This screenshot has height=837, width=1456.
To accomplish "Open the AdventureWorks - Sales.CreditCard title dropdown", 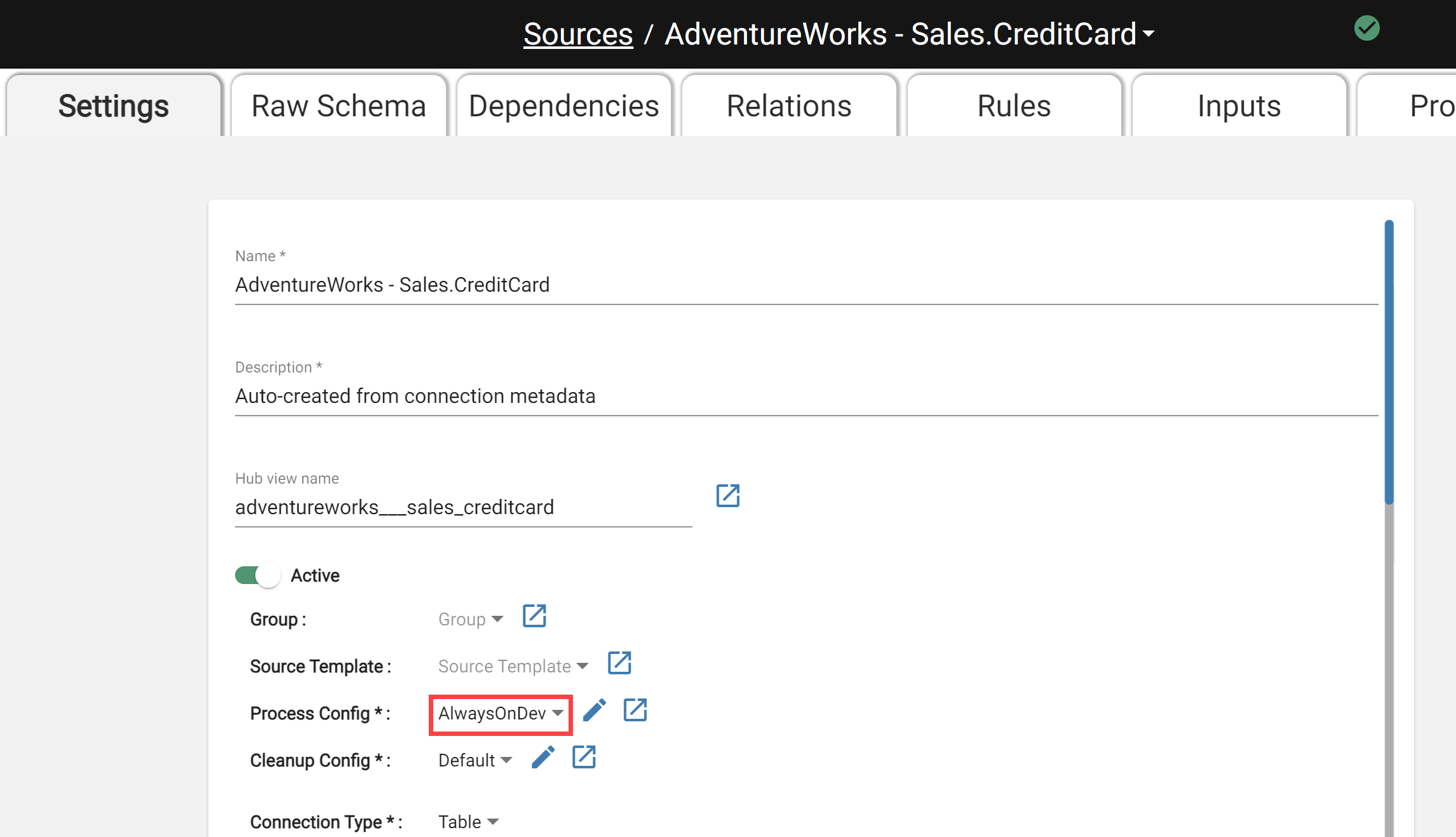I will coord(910,34).
